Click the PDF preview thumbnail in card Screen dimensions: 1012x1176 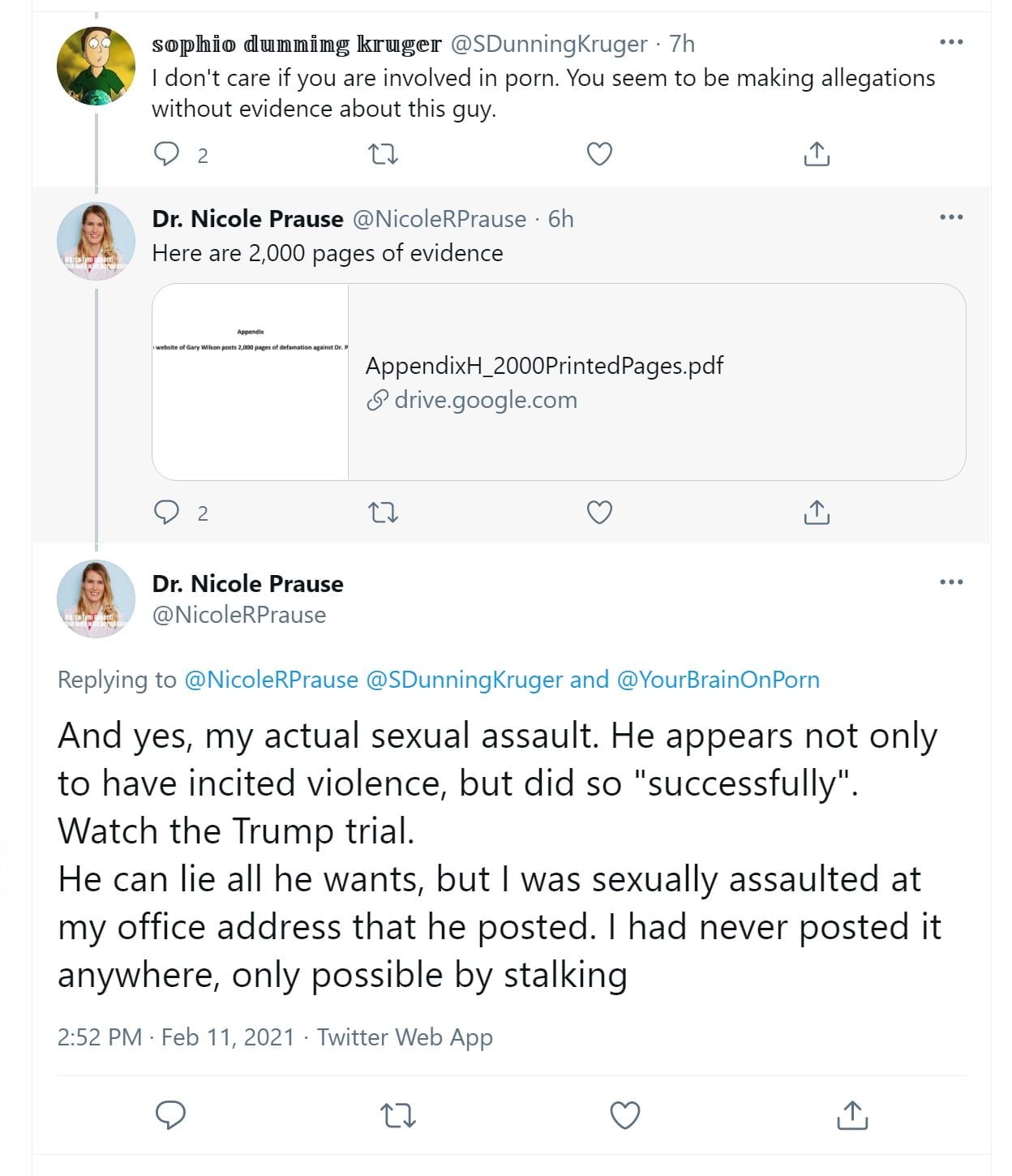tap(251, 381)
